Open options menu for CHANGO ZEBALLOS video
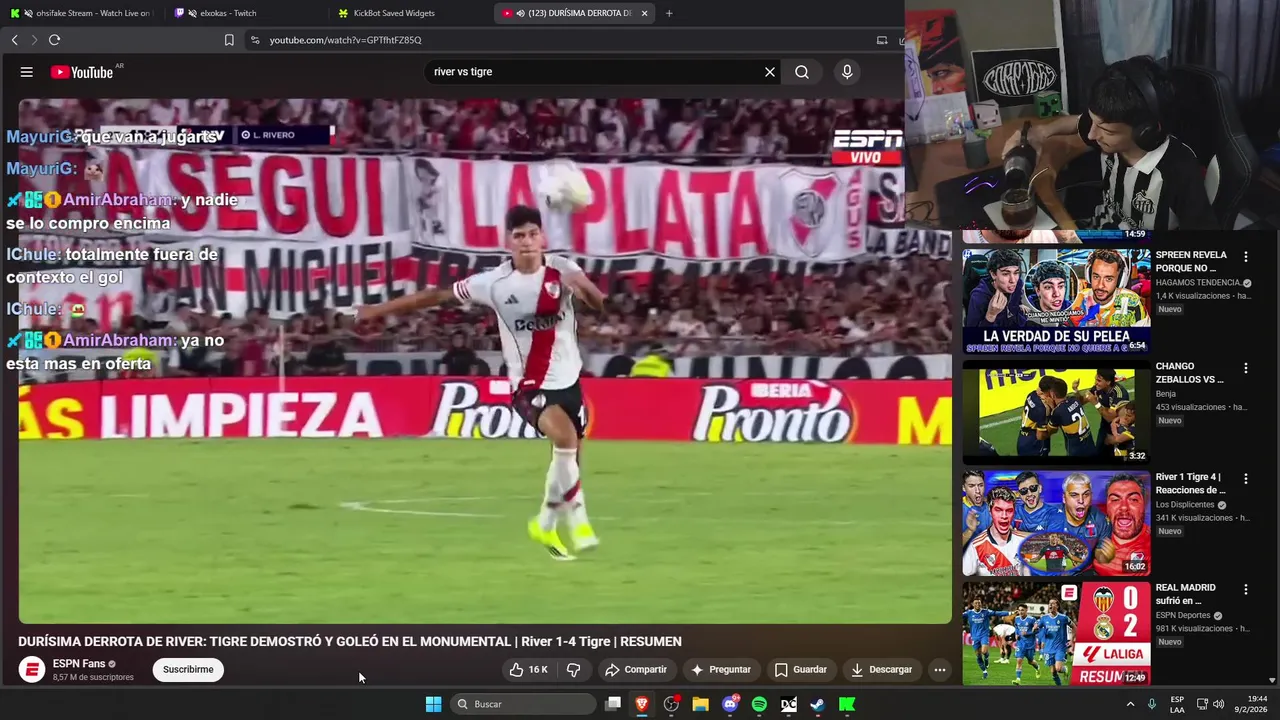 click(x=1246, y=368)
